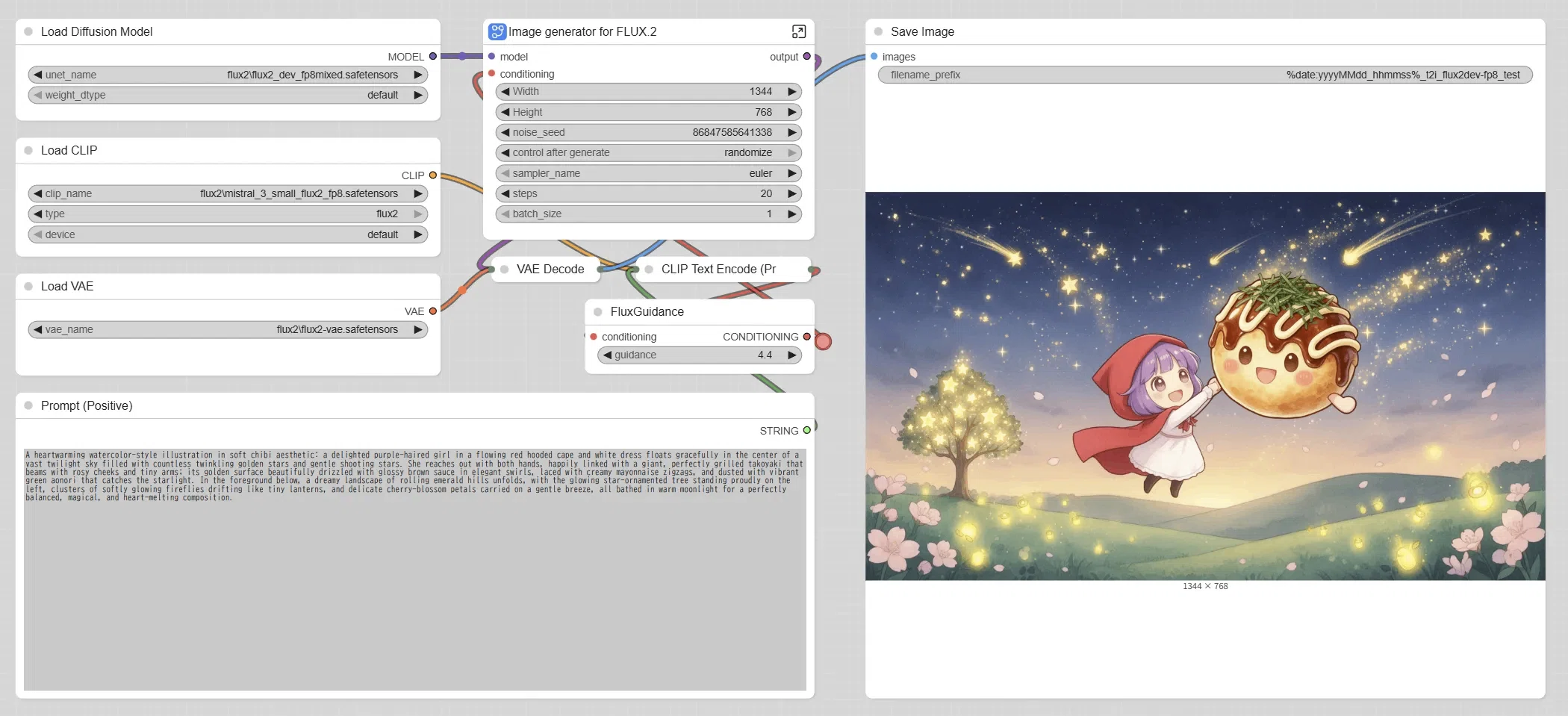Image resolution: width=1568 pixels, height=716 pixels.
Task: Open the weight_dtype dropdown
Action: [228, 95]
